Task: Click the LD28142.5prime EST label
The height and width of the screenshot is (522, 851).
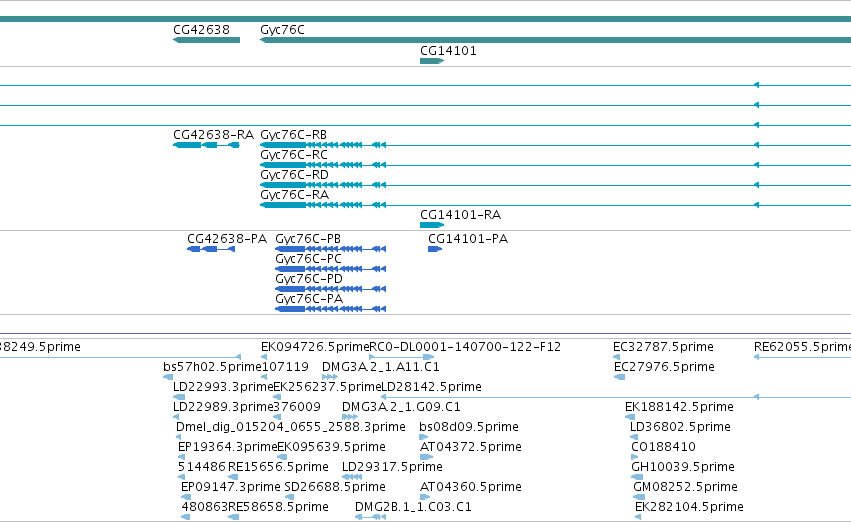Action: click(x=432, y=387)
